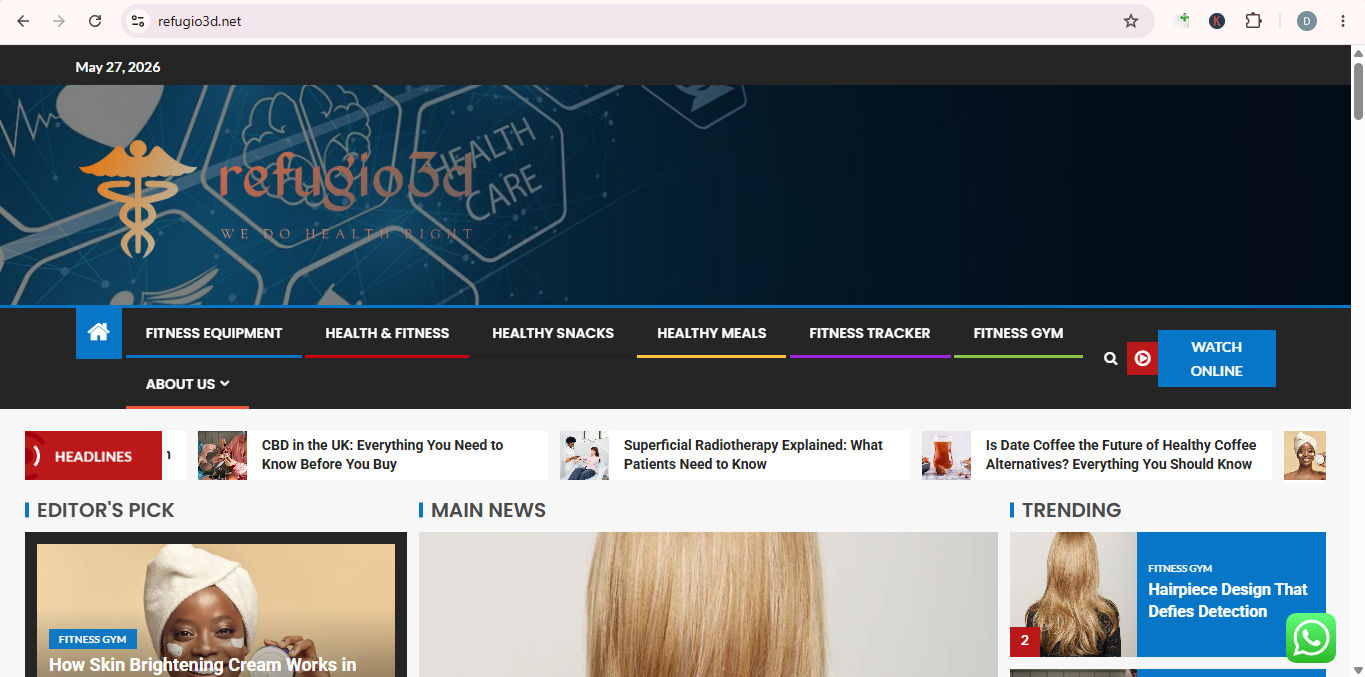
Task: Open the Chrome three-dot menu
Action: pos(1343,21)
